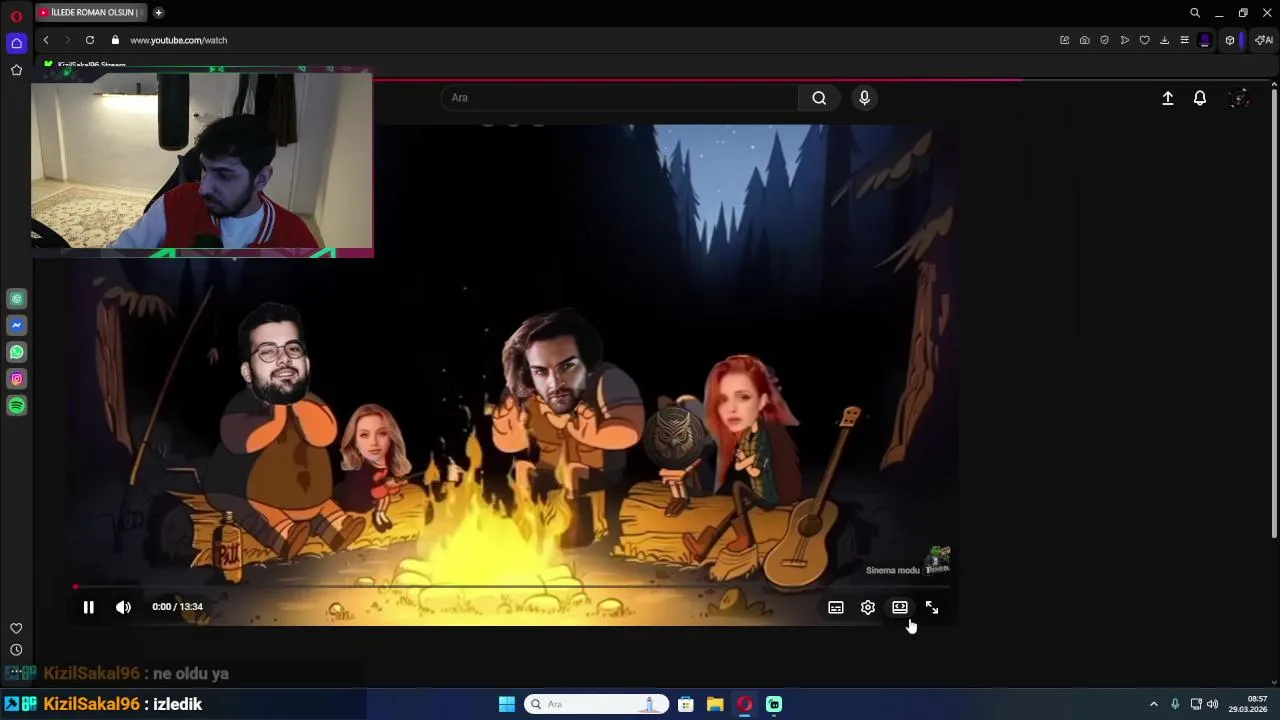Reload the page

pos(90,40)
